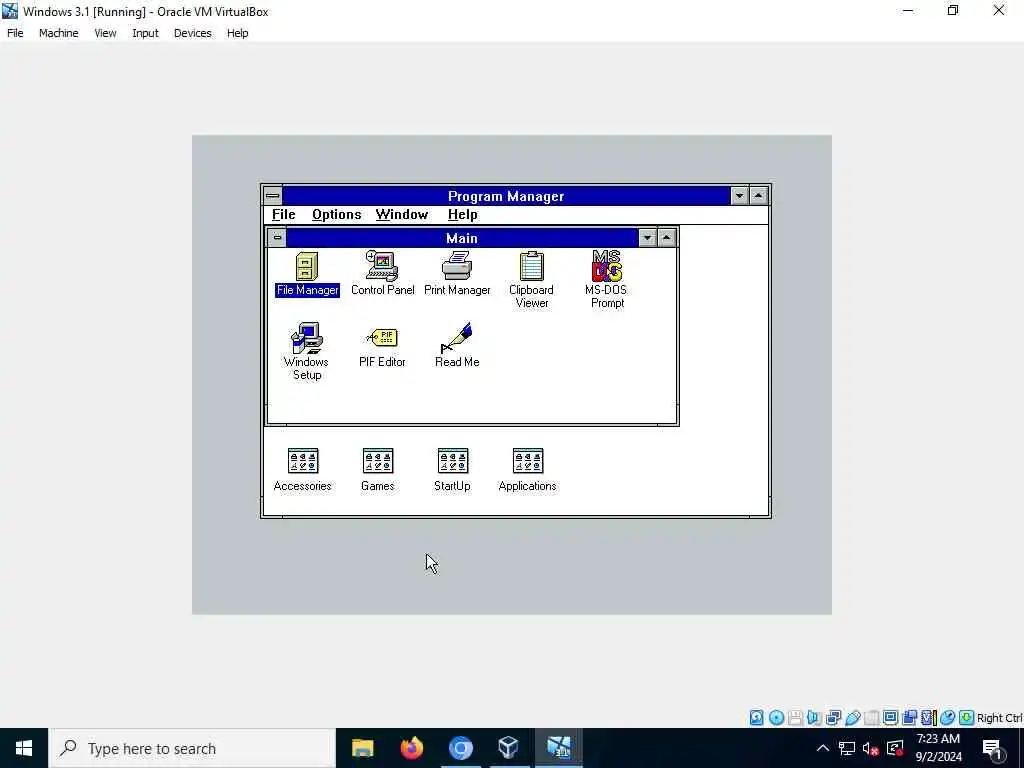The height and width of the screenshot is (768, 1024).
Task: Click VirtualBox floppy disk status icon
Action: (x=795, y=718)
